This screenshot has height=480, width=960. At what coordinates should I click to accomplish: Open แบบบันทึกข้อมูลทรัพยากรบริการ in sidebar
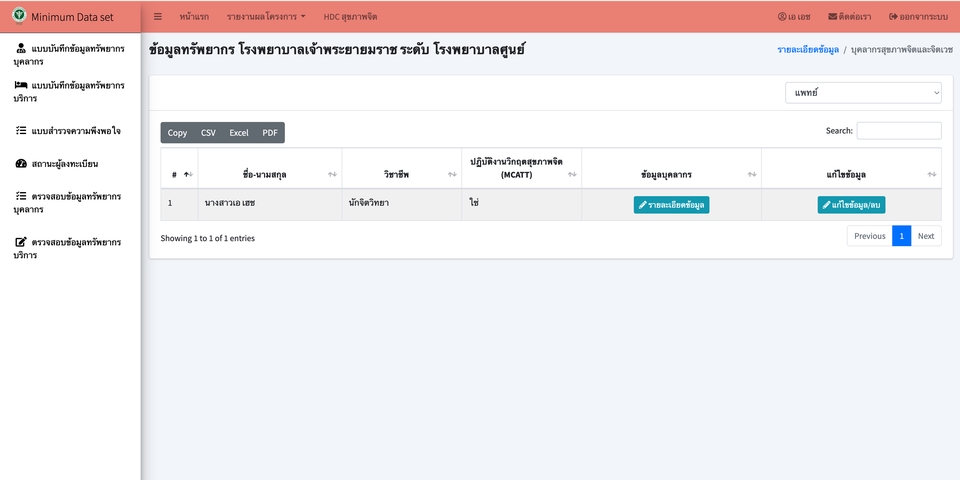pos(70,91)
